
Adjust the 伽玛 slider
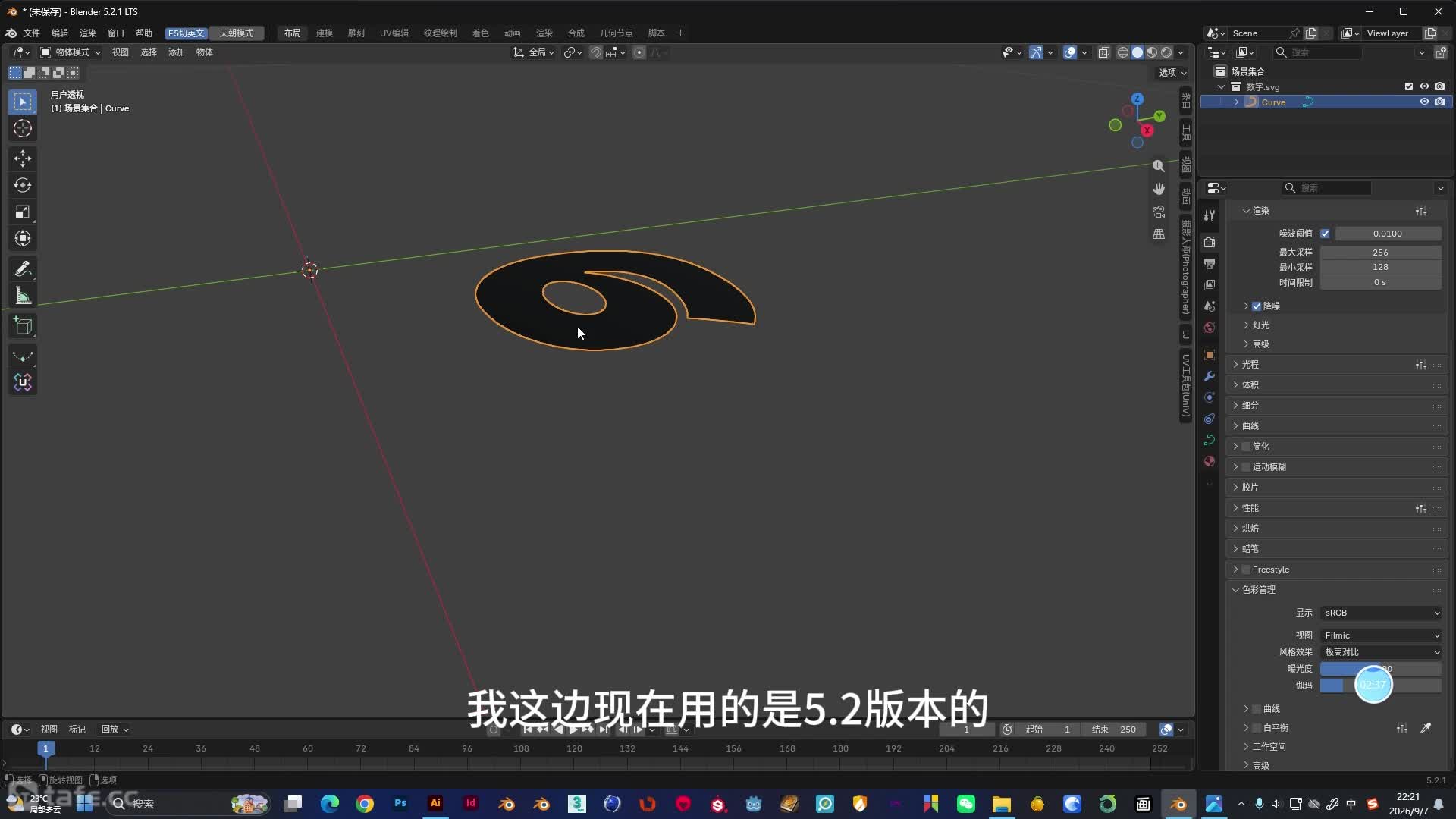pyautogui.click(x=1381, y=686)
